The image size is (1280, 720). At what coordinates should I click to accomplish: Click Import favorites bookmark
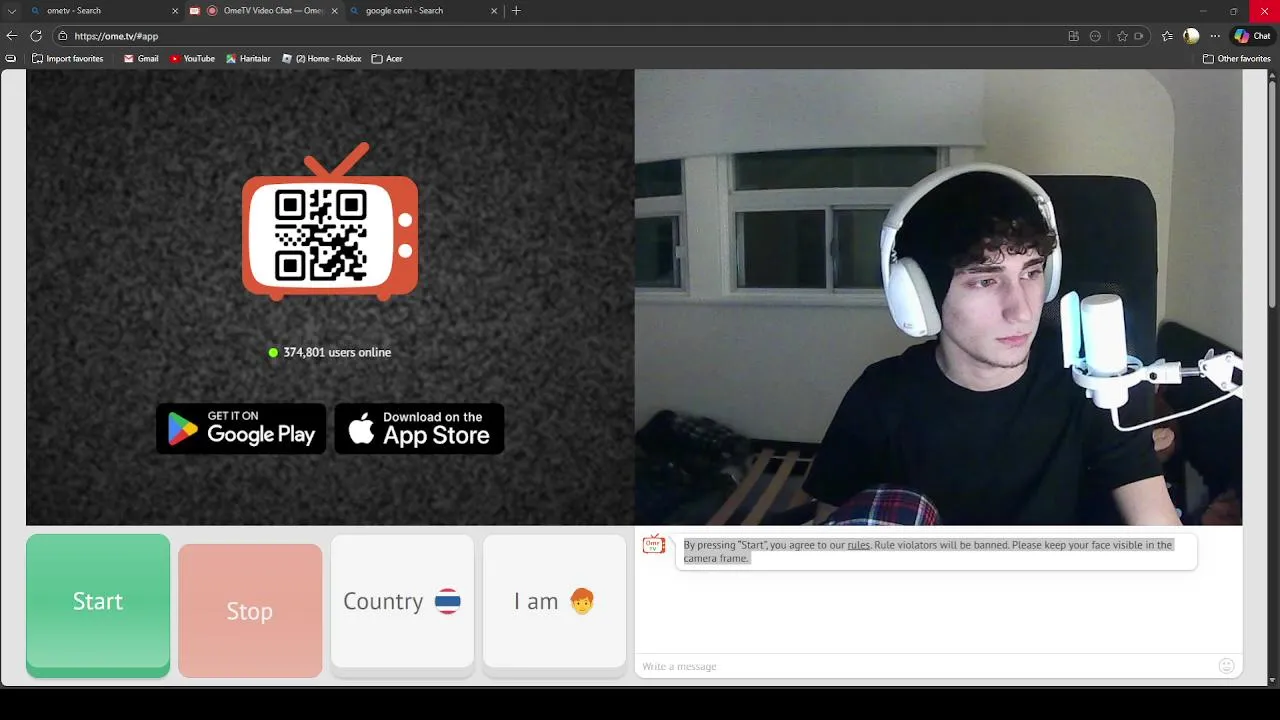[x=68, y=59]
